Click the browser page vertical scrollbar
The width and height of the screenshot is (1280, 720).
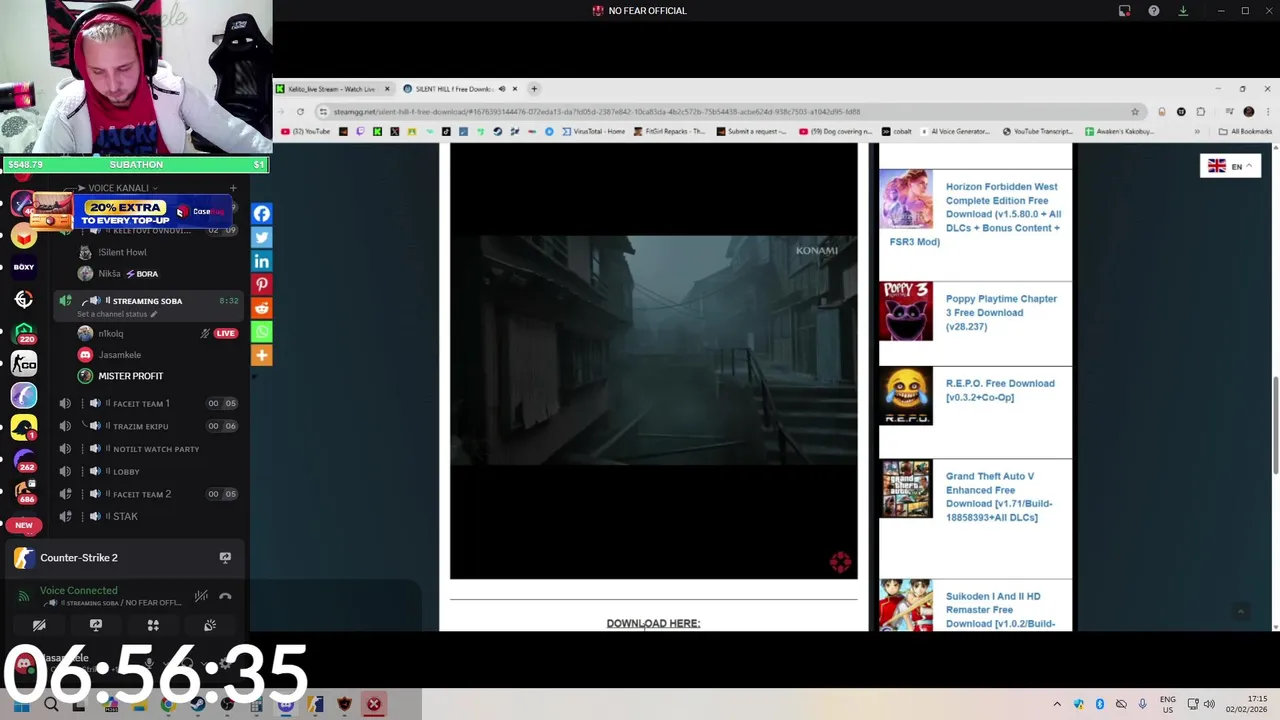[x=1275, y=425]
